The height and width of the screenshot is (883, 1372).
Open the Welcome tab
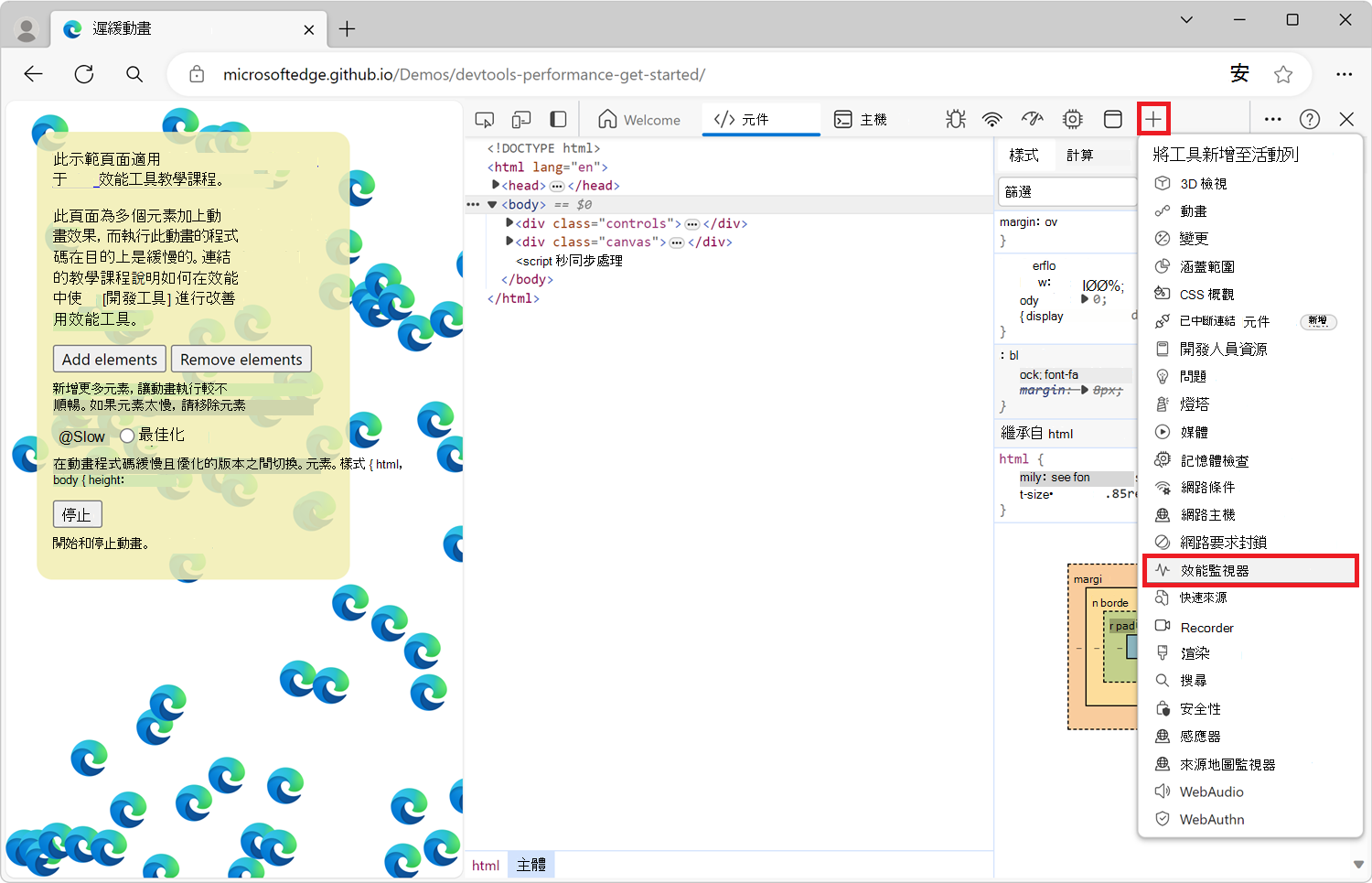click(639, 120)
